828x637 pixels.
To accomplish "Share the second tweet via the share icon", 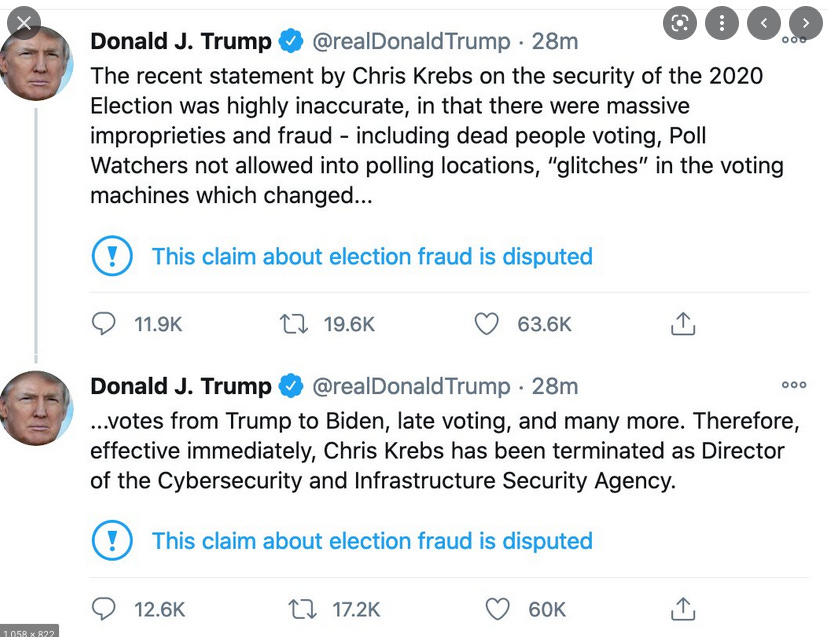I will click(x=683, y=609).
